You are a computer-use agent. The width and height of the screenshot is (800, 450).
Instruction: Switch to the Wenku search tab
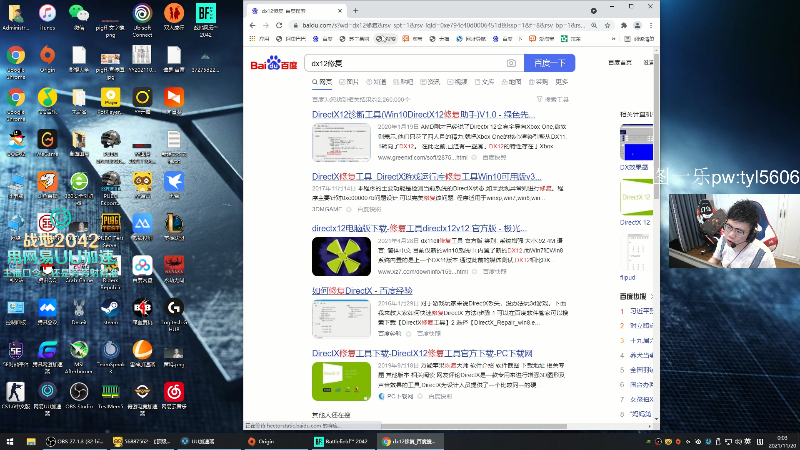click(x=484, y=82)
